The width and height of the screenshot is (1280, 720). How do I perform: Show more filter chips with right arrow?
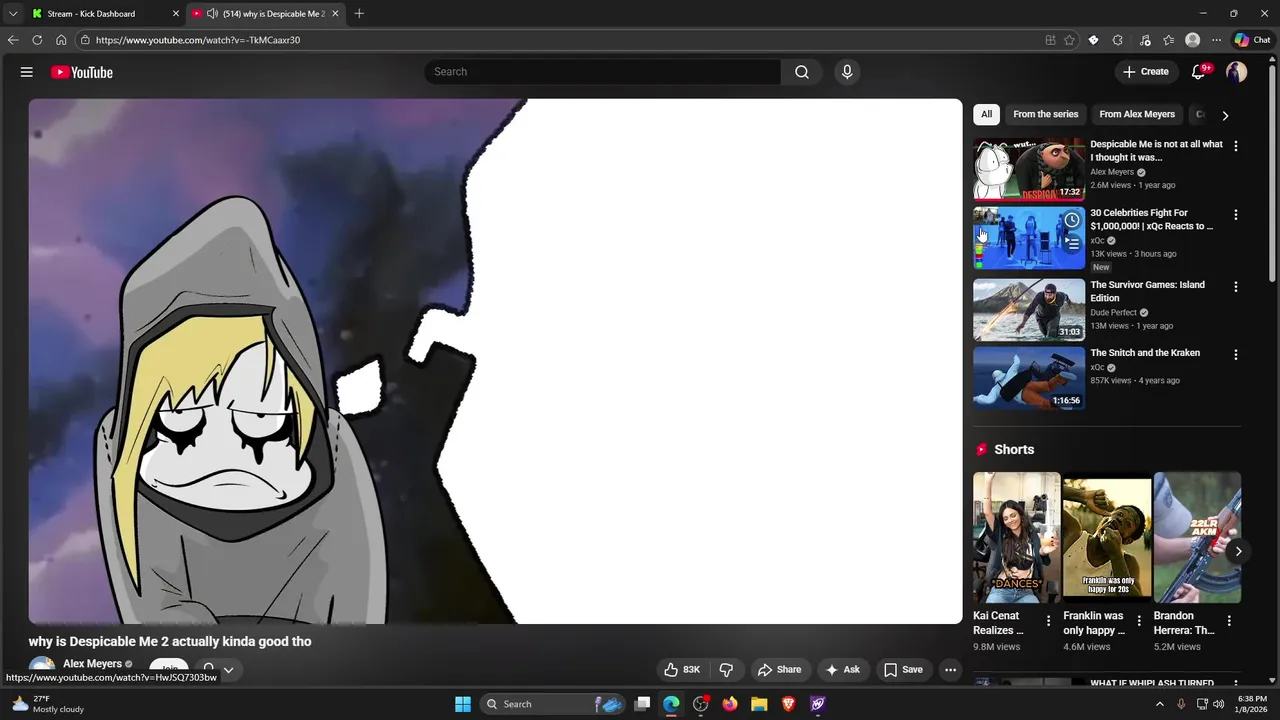click(1225, 115)
